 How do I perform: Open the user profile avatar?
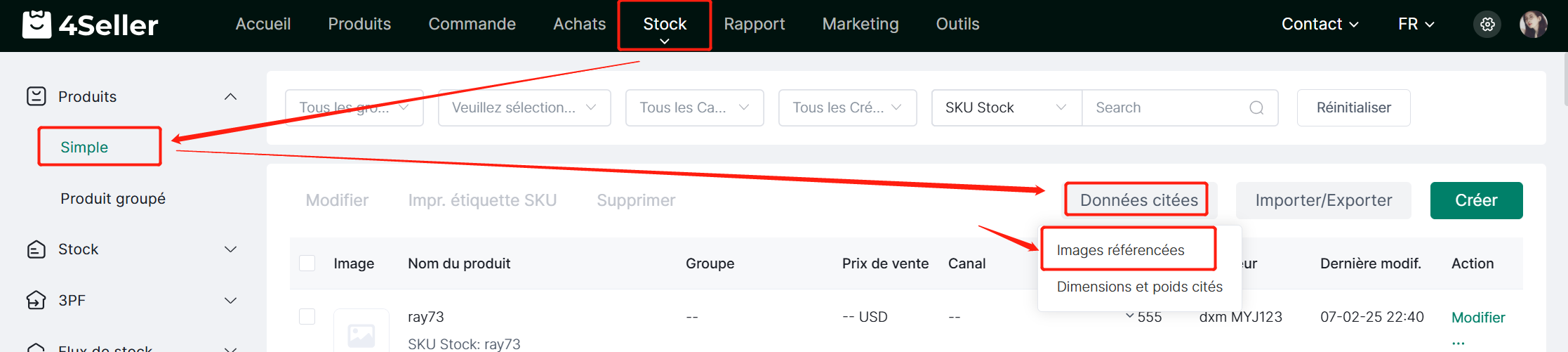tap(1534, 25)
